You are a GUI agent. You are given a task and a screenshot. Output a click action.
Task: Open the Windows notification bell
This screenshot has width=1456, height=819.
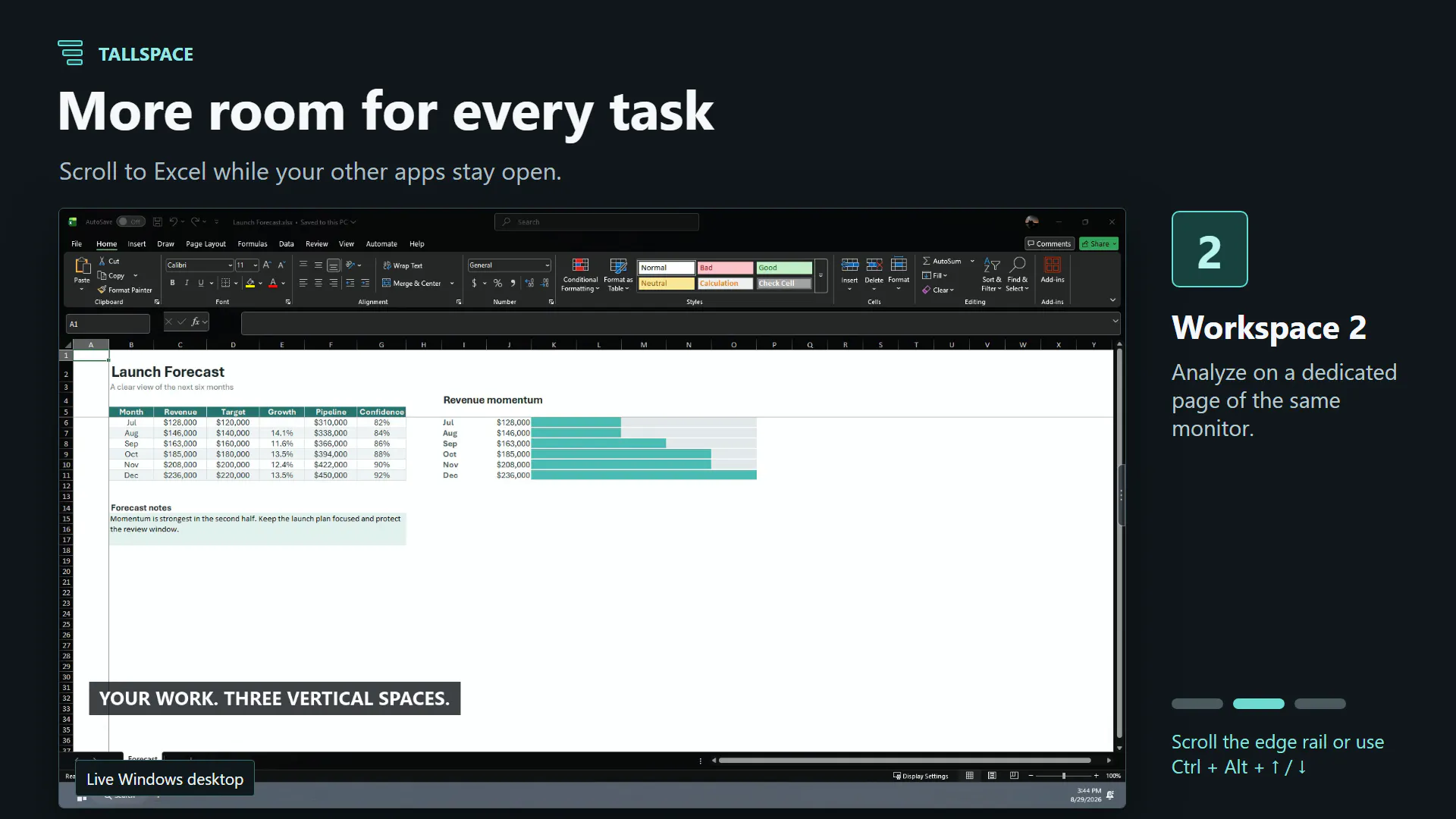[x=1110, y=795]
